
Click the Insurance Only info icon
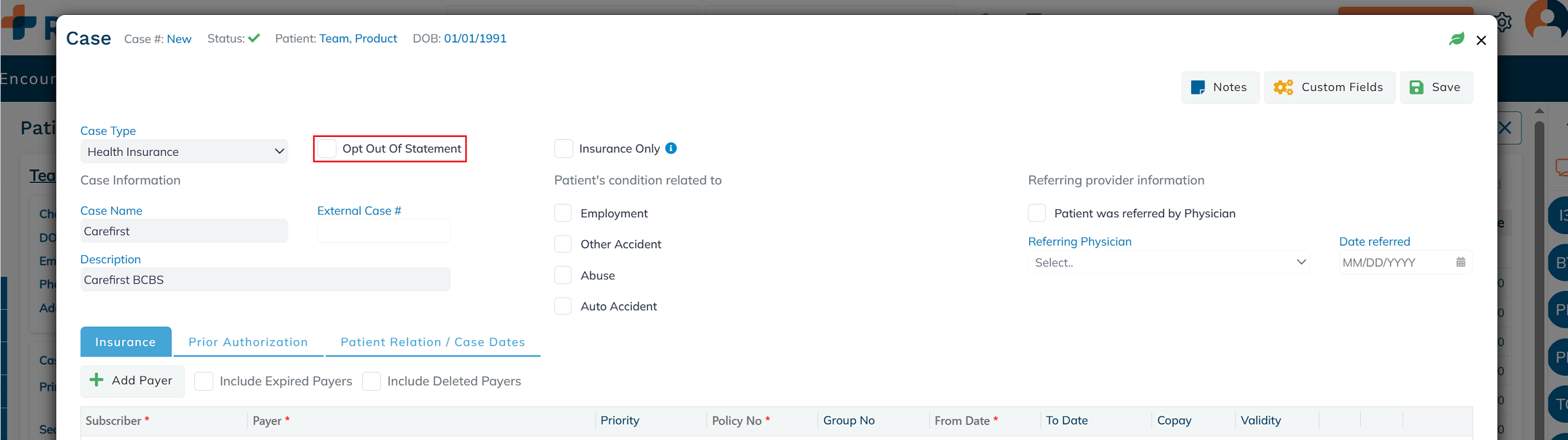(x=671, y=148)
